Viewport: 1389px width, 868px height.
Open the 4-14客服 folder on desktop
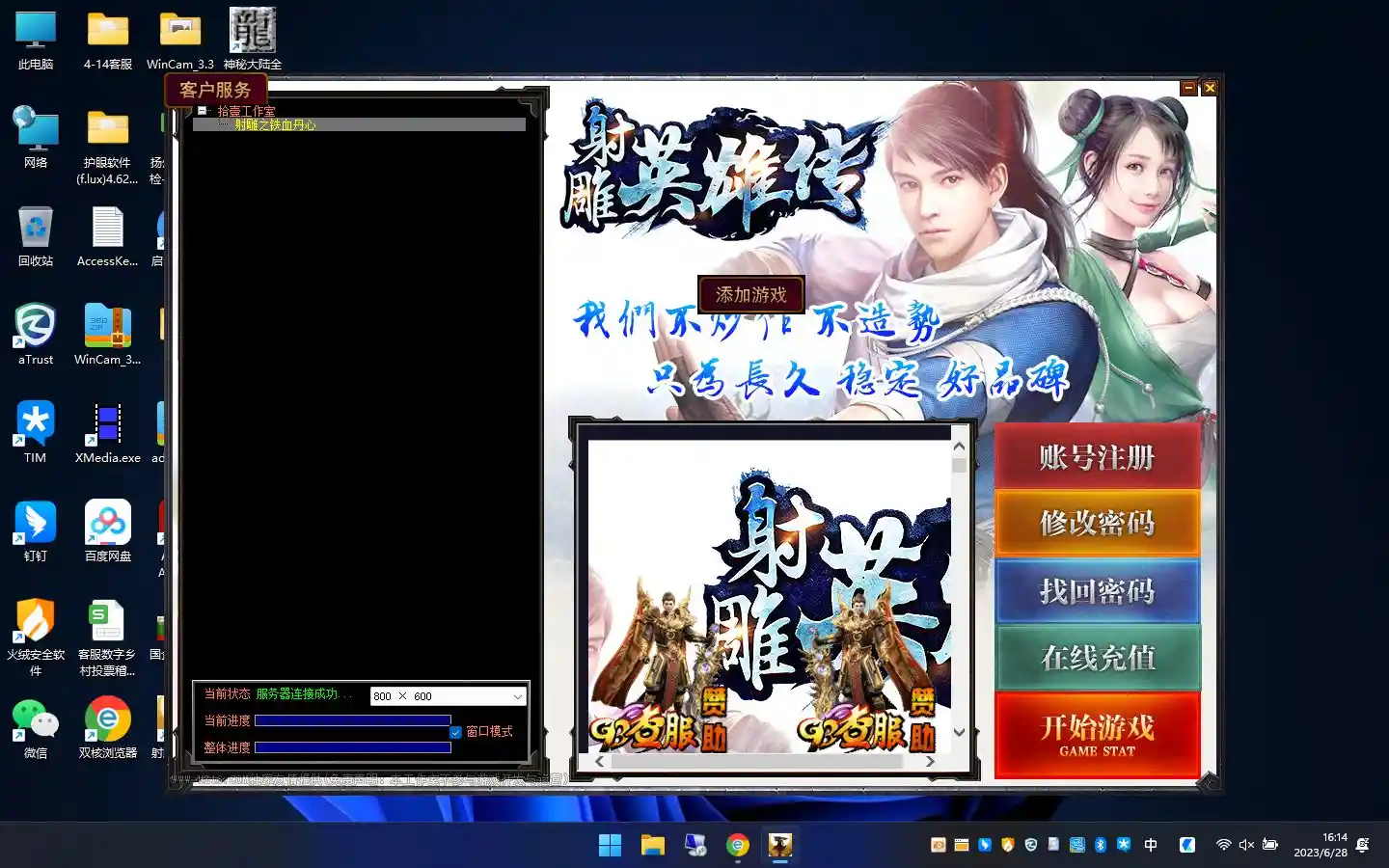(108, 41)
